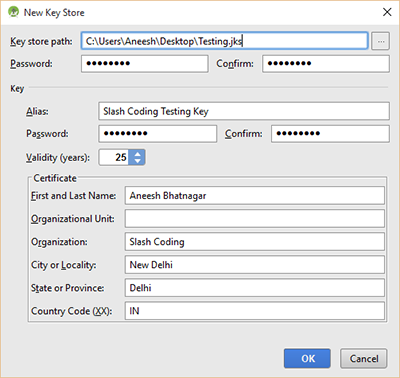Edit the Country Code field showing IN
Screen dimensions: 400x378
coord(255,311)
